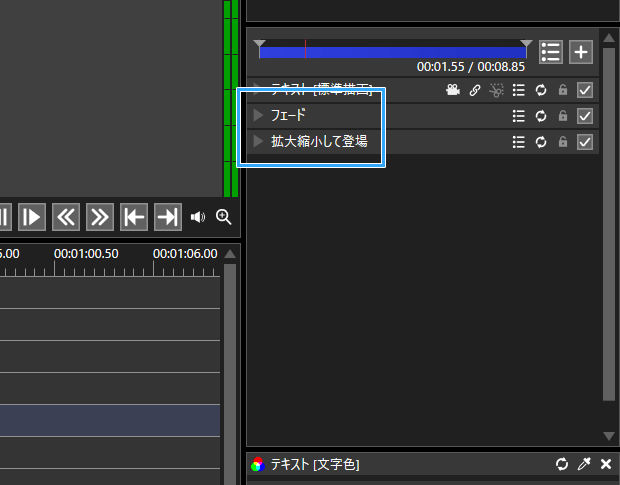
Task: Click the plus button to add effect
Action: [x=581, y=52]
